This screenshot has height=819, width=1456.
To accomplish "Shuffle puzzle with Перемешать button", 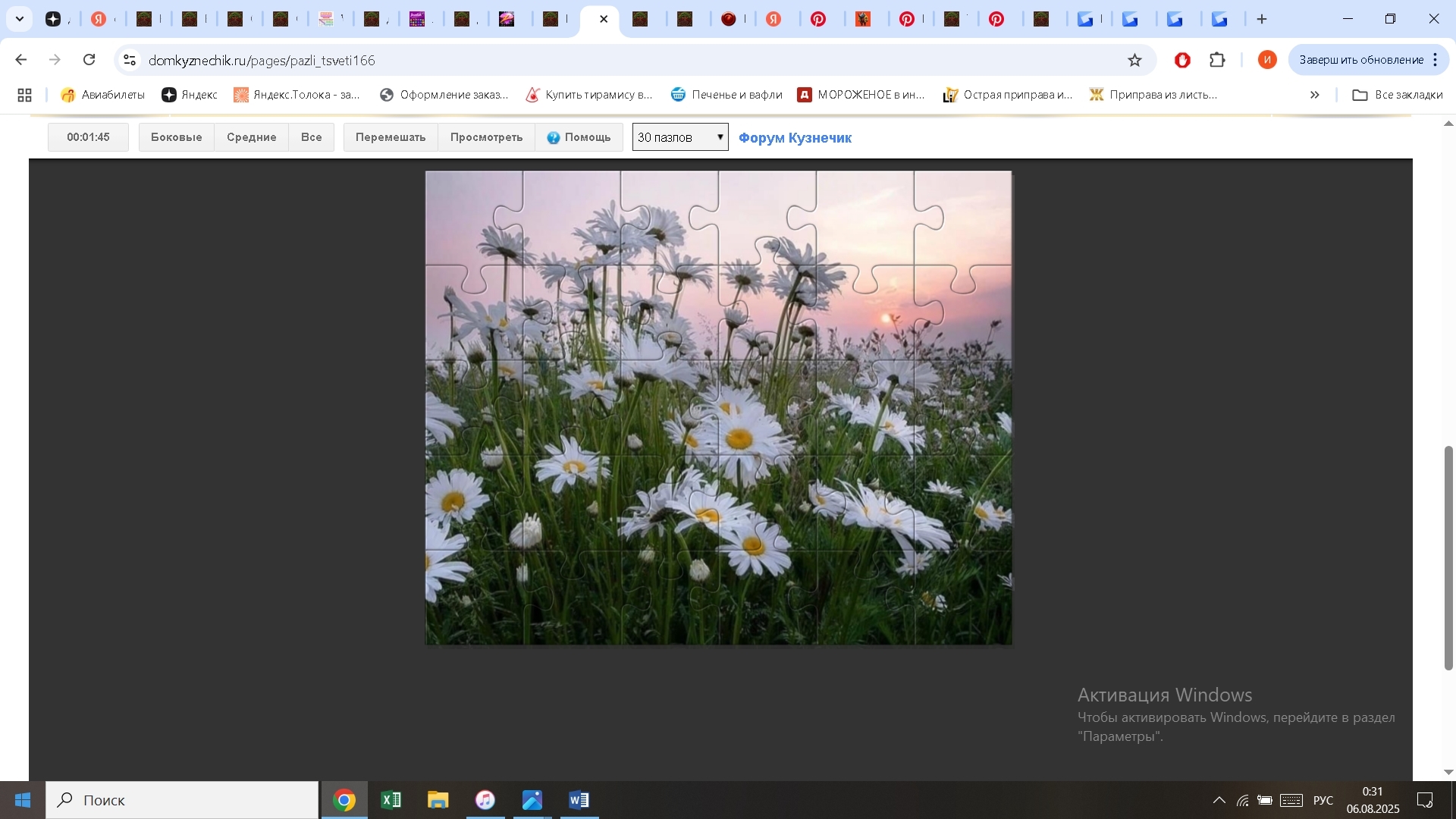I will [x=391, y=137].
